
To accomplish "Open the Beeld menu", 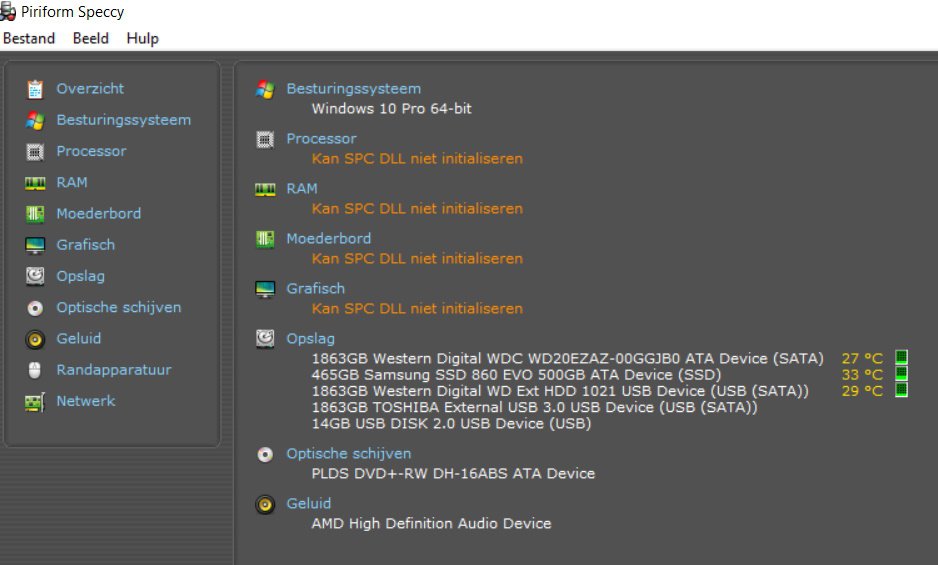I will pyautogui.click(x=91, y=38).
